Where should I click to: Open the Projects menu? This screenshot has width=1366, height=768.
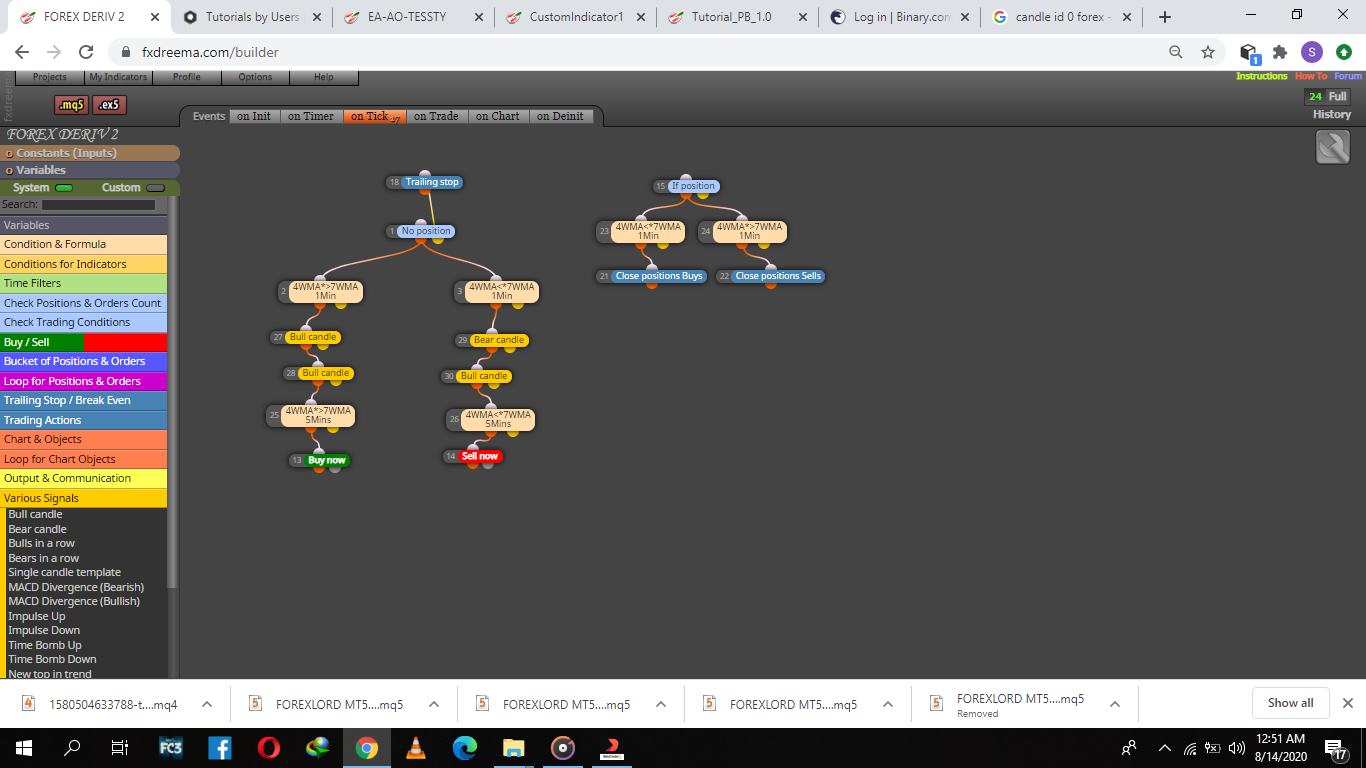(x=50, y=77)
